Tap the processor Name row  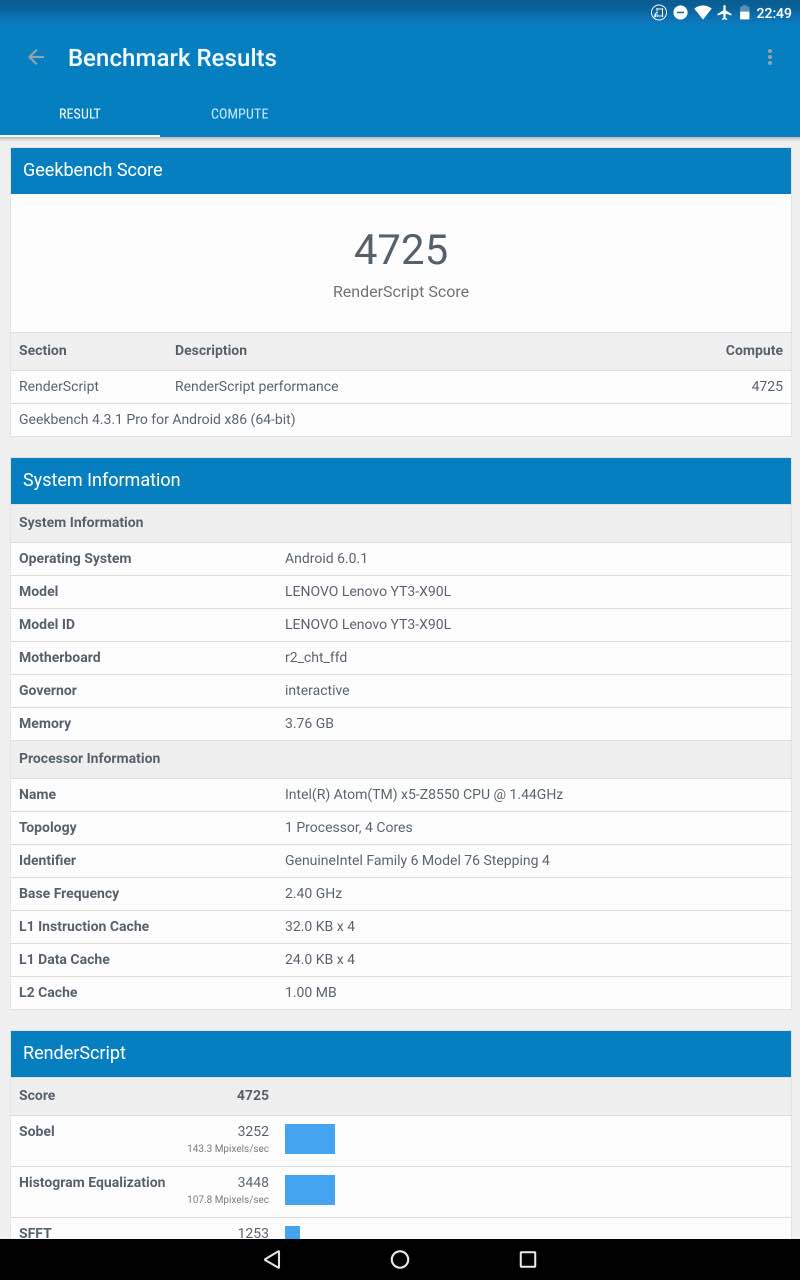pos(400,794)
